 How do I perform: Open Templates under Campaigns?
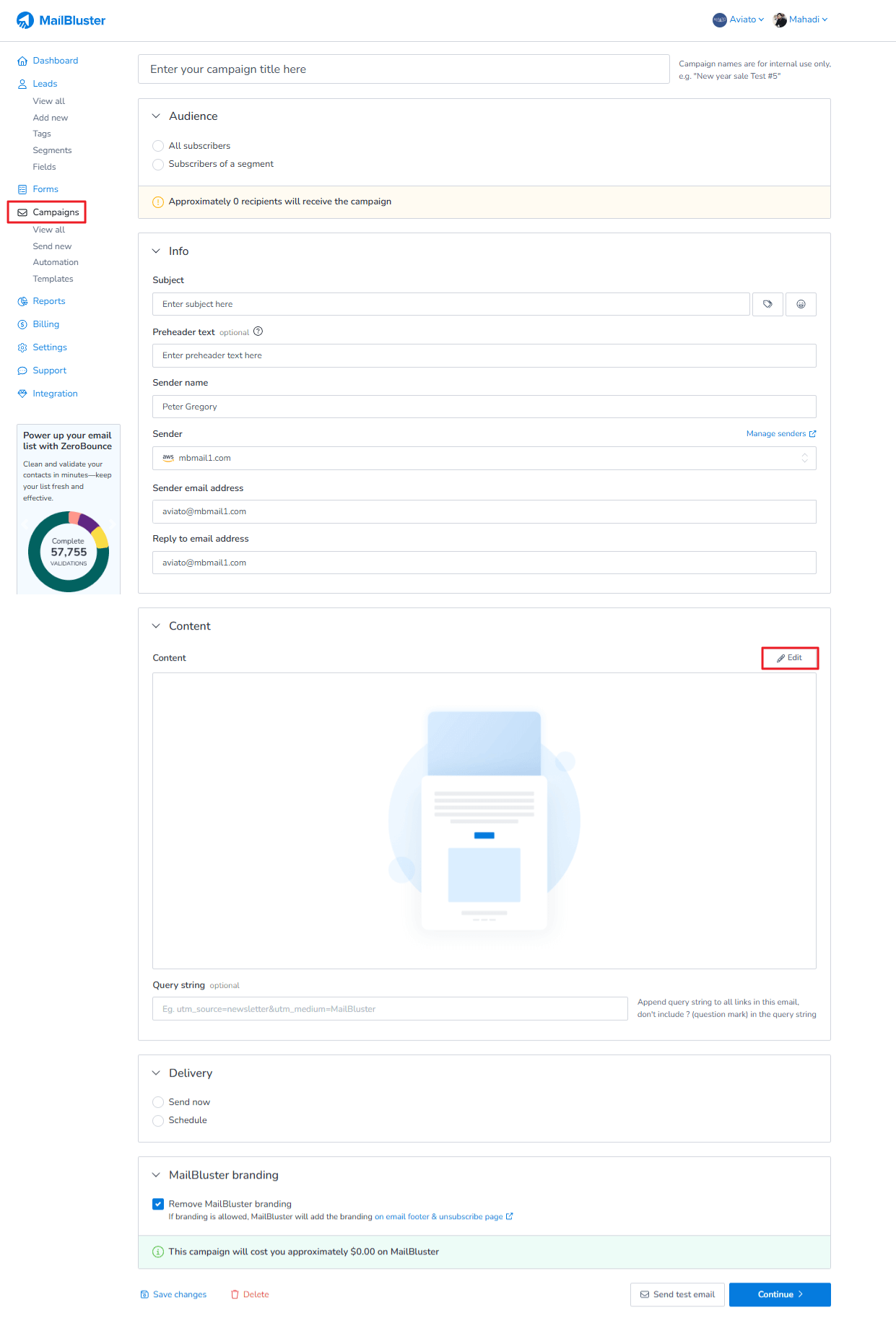coord(53,279)
